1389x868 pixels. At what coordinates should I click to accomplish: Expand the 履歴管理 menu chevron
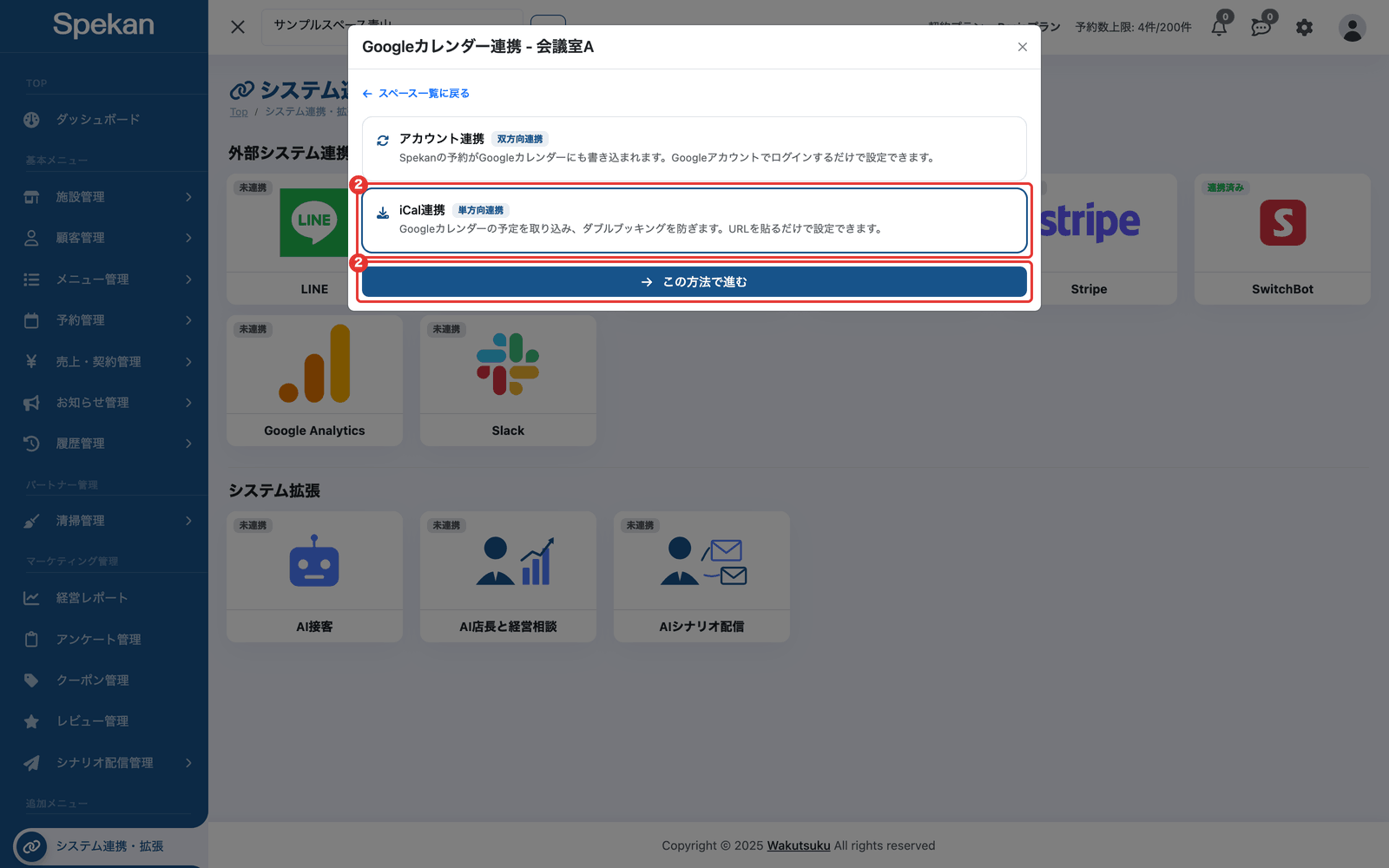(x=188, y=444)
